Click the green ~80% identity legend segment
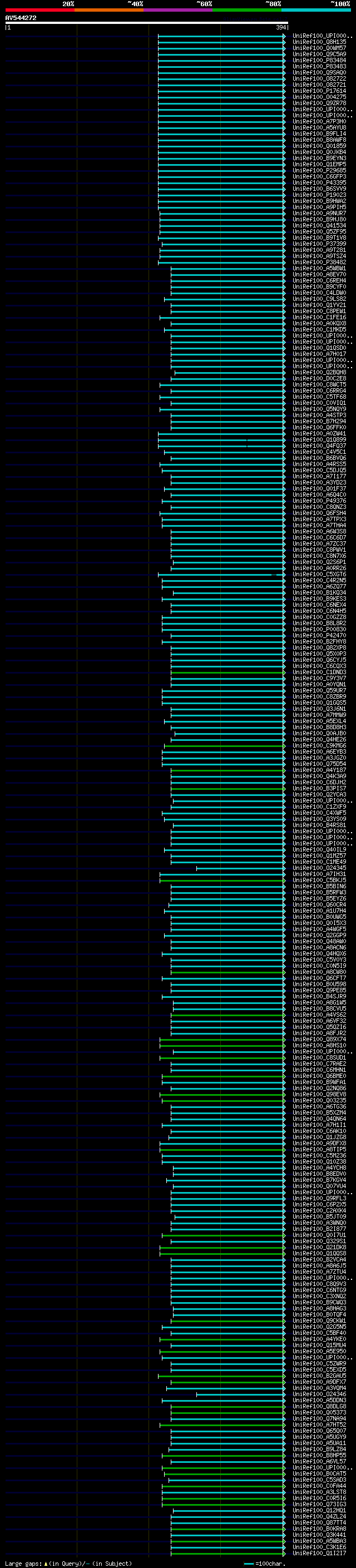The width and height of the screenshot is (356, 1568). coord(247,10)
